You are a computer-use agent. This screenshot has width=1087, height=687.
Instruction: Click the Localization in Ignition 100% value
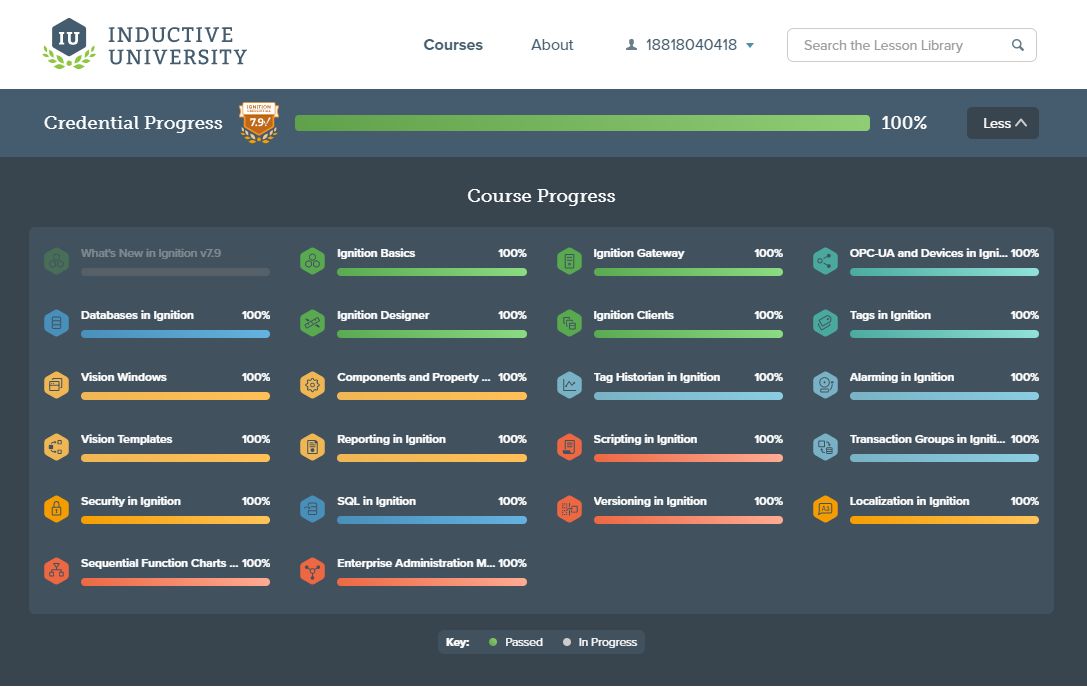(x=1025, y=501)
